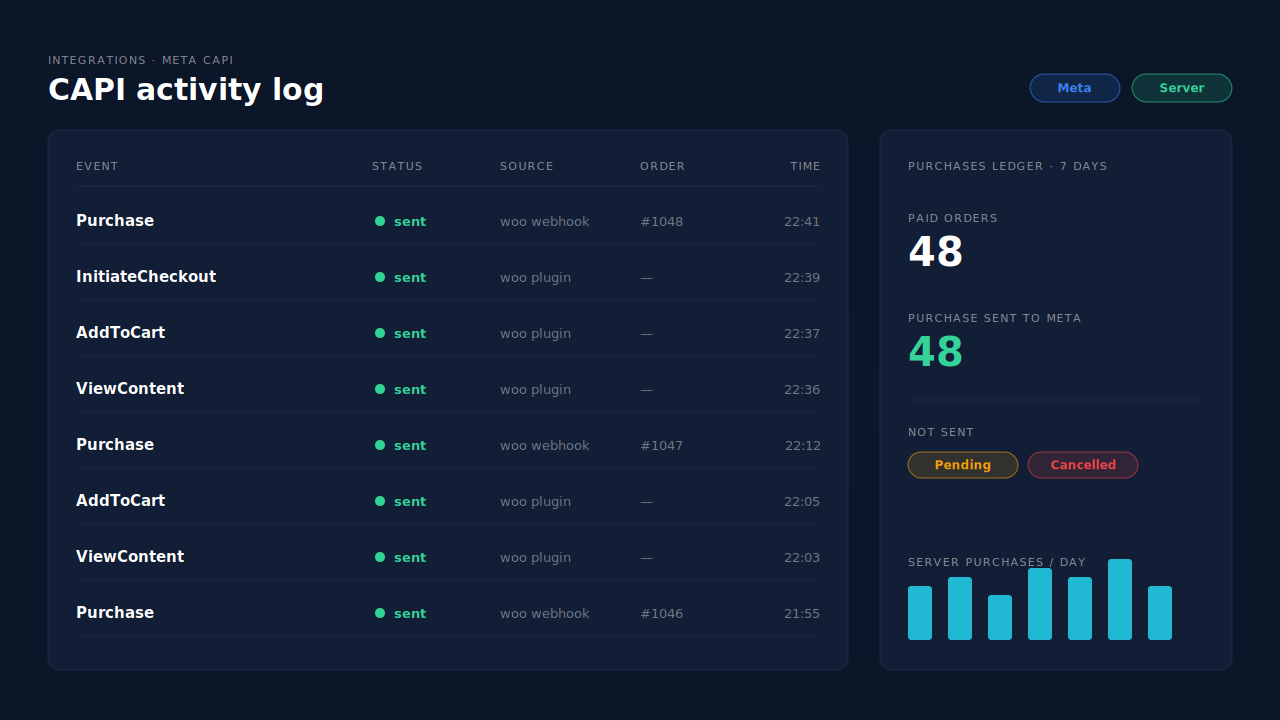The height and width of the screenshot is (720, 1280).
Task: Click the "PURCHASES LEDGER · 7 DAYS" heading
Action: 1008,166
